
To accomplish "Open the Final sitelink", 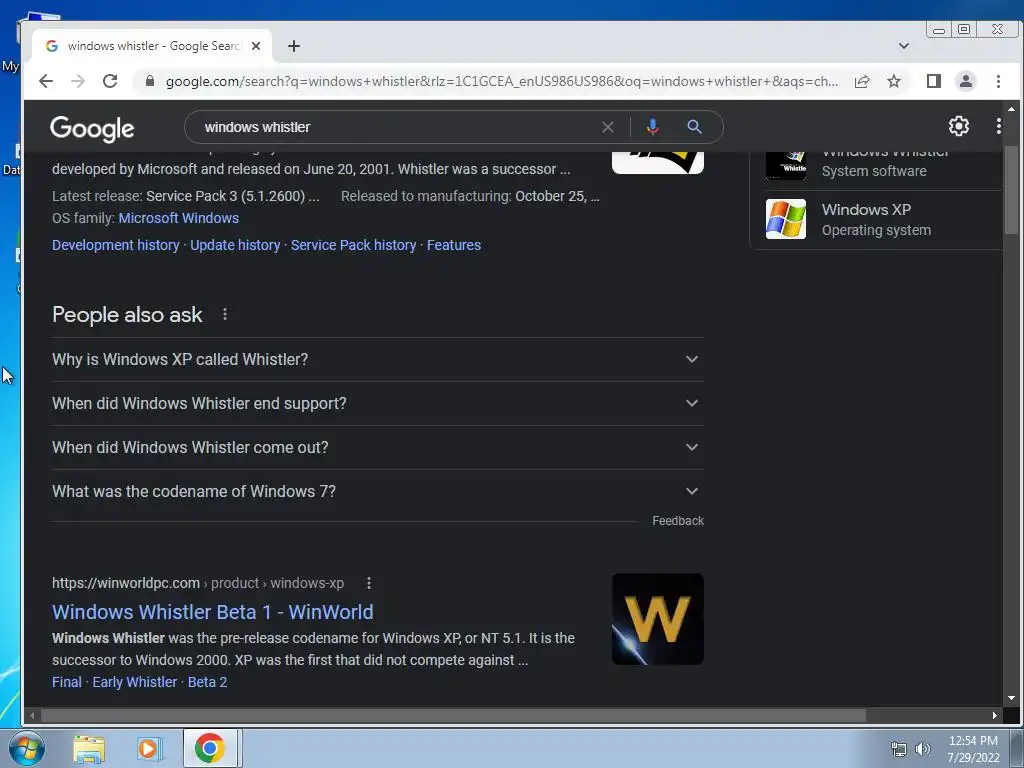I will point(67,682).
